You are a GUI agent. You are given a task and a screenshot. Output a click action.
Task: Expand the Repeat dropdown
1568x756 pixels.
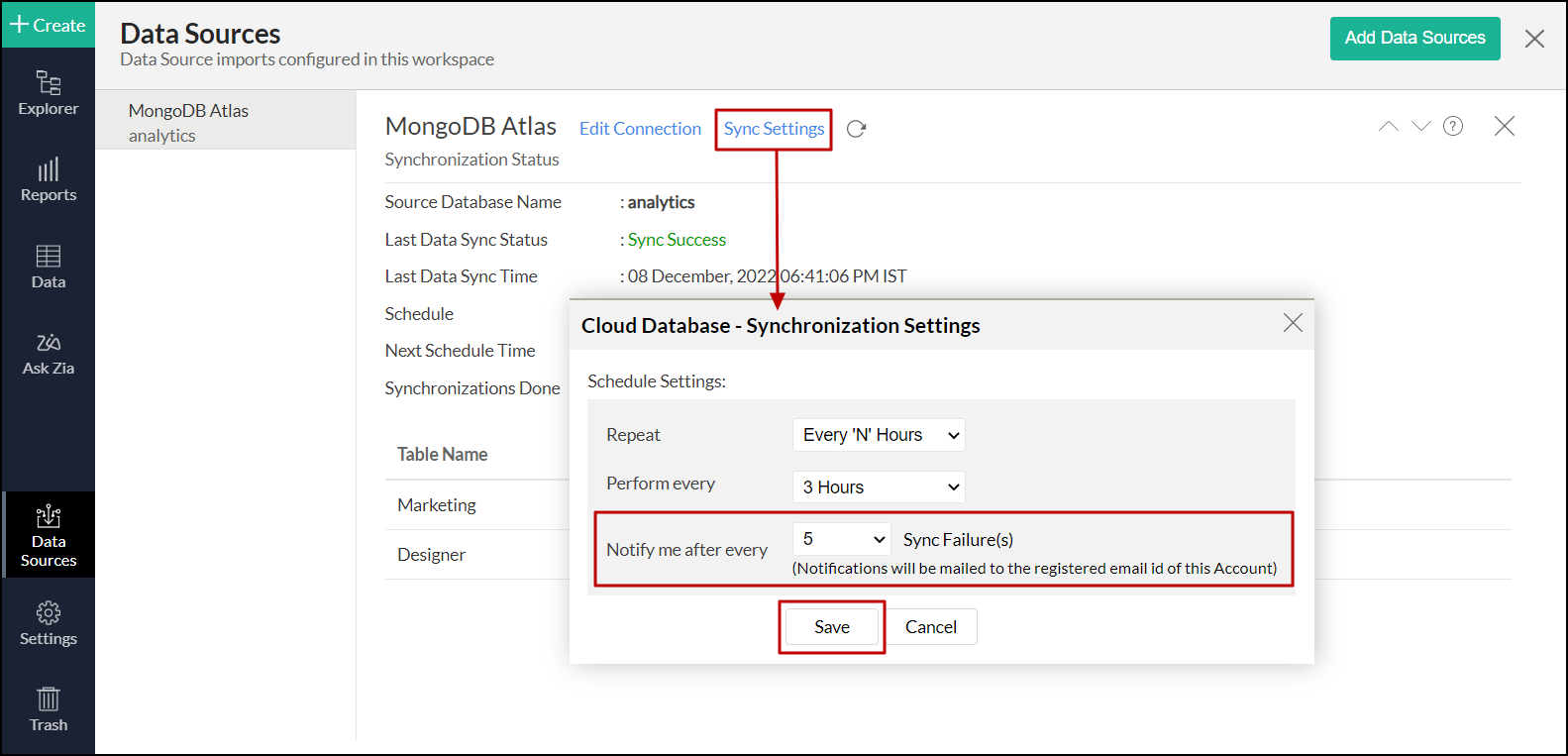[879, 435]
